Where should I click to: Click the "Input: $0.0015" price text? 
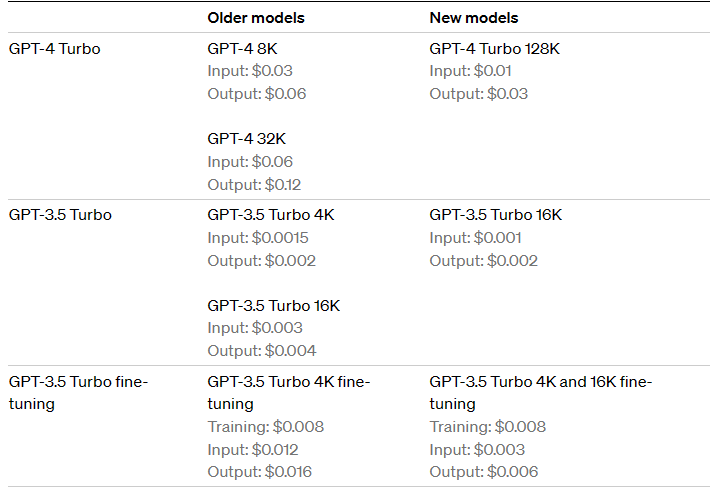pyautogui.click(x=258, y=238)
